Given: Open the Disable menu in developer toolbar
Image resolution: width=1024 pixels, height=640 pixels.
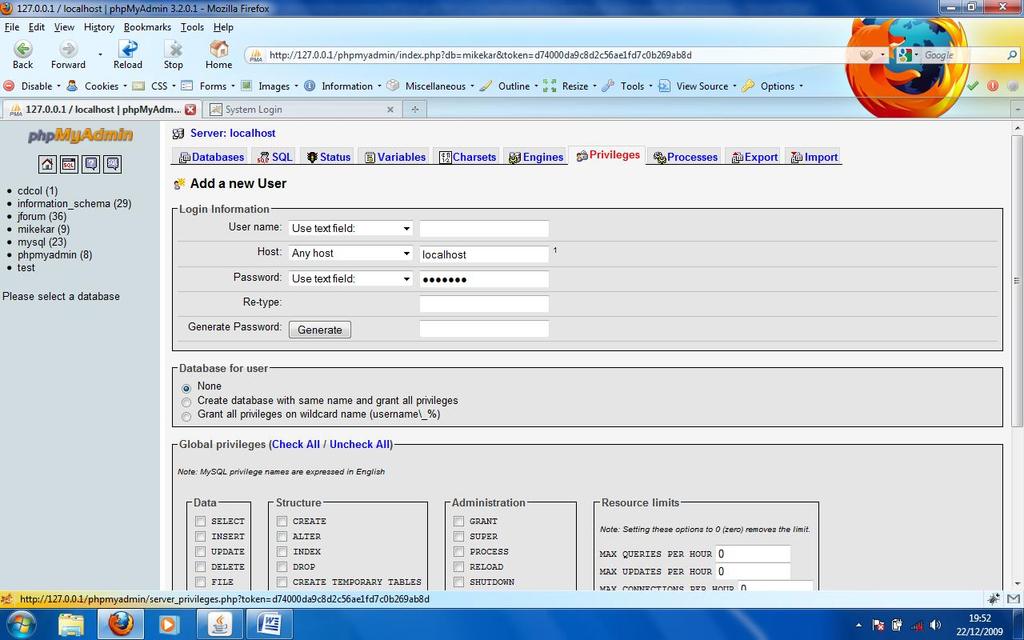Looking at the screenshot, I should (x=33, y=86).
